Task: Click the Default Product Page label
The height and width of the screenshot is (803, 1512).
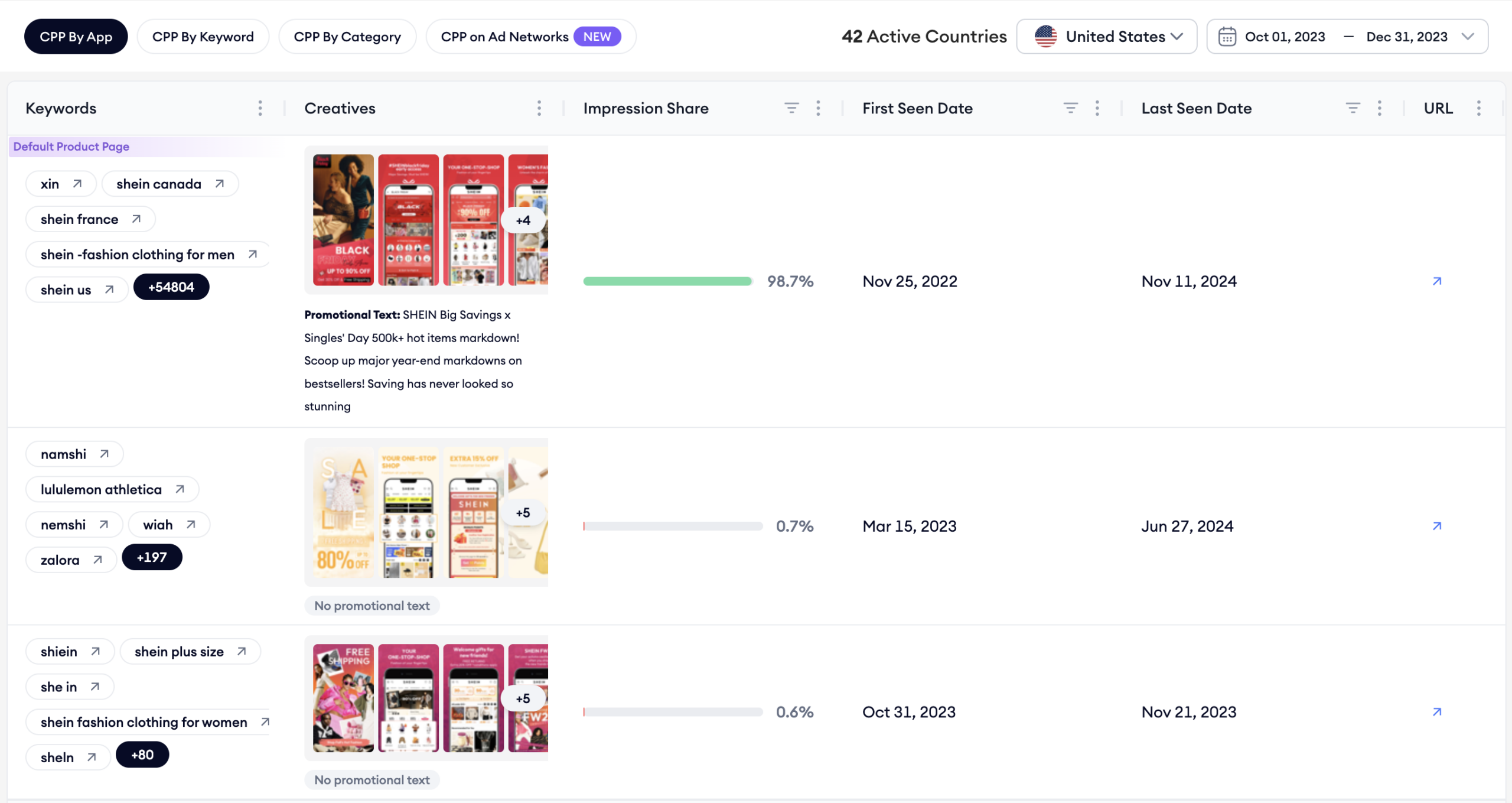Action: point(71,147)
